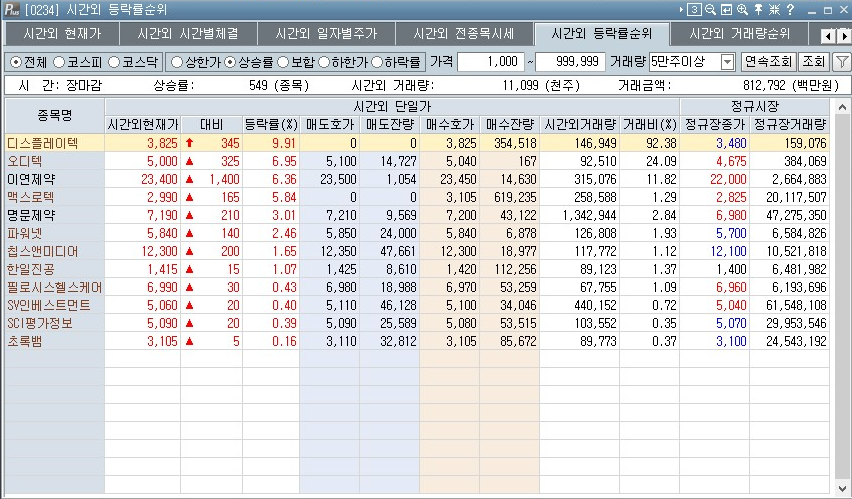This screenshot has width=852, height=499.
Task: Select the 코스닥 radio button
Action: pos(114,62)
